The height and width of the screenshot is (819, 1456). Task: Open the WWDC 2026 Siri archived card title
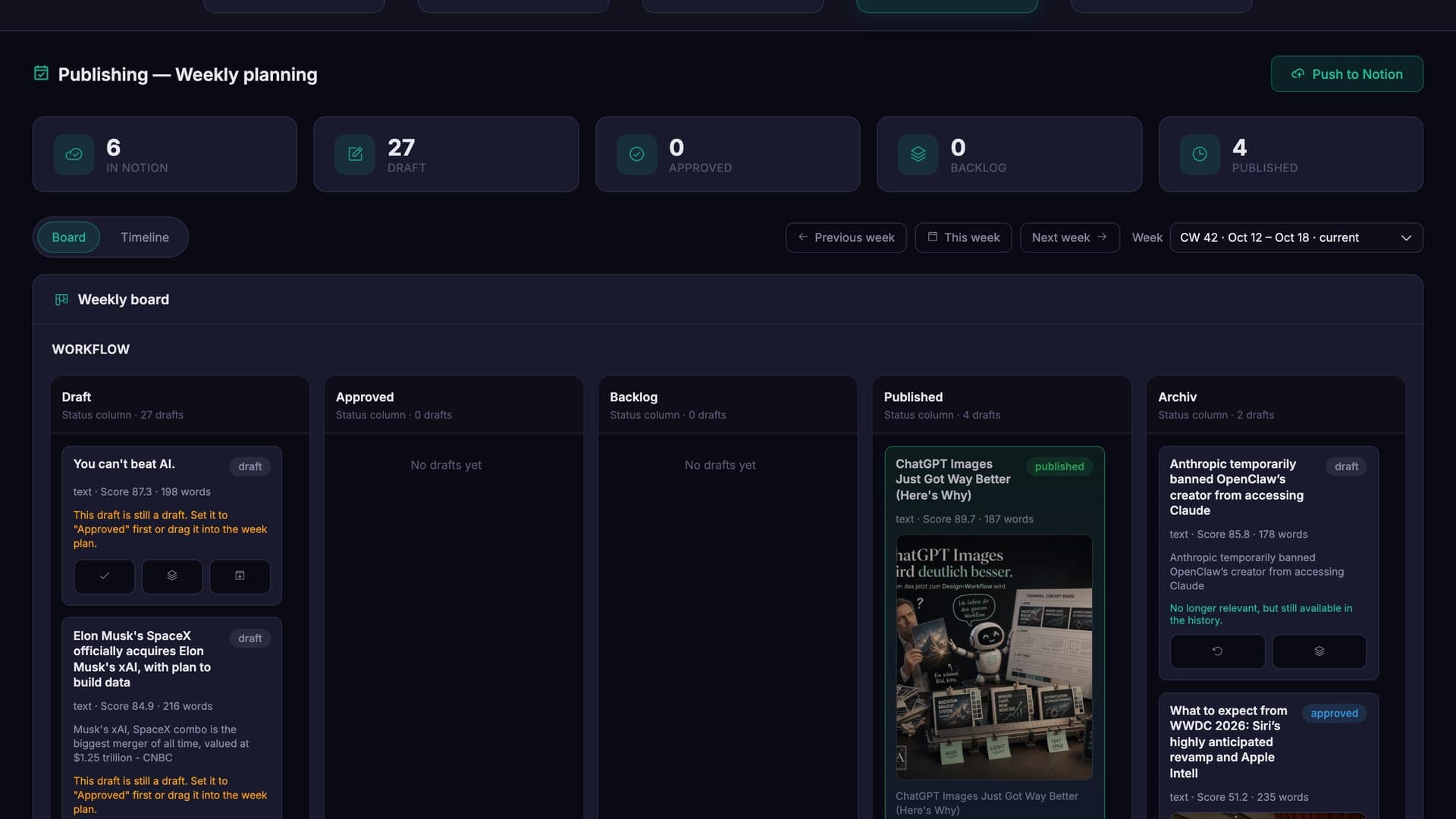(x=1228, y=742)
